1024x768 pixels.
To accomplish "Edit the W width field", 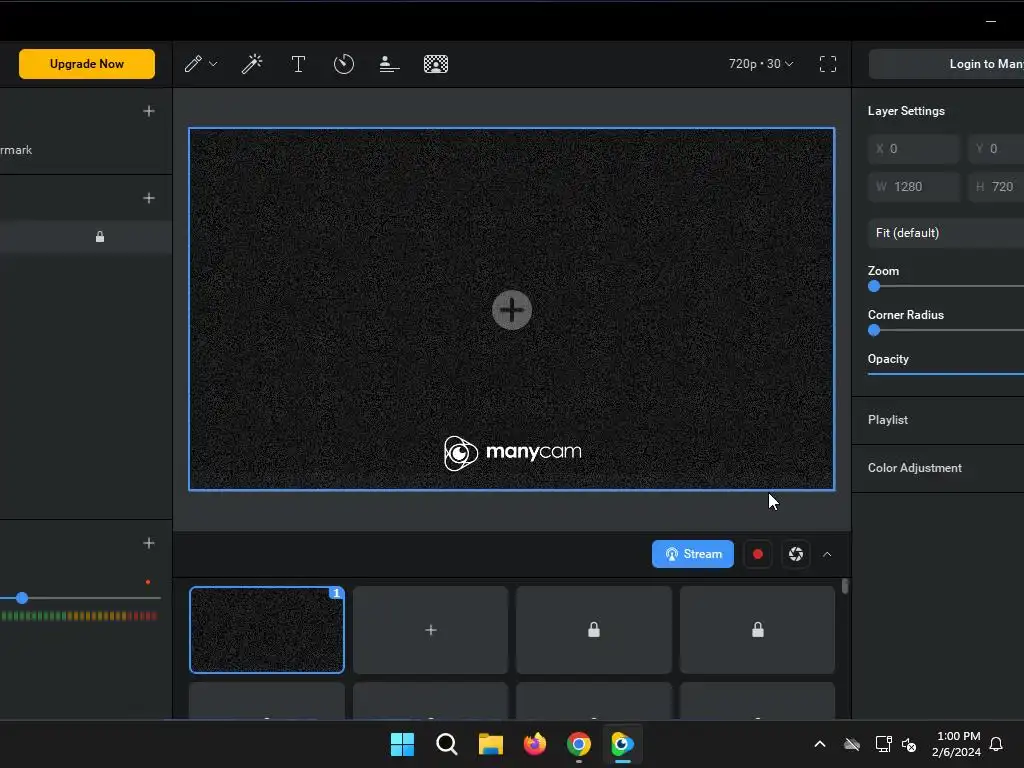I will [914, 187].
